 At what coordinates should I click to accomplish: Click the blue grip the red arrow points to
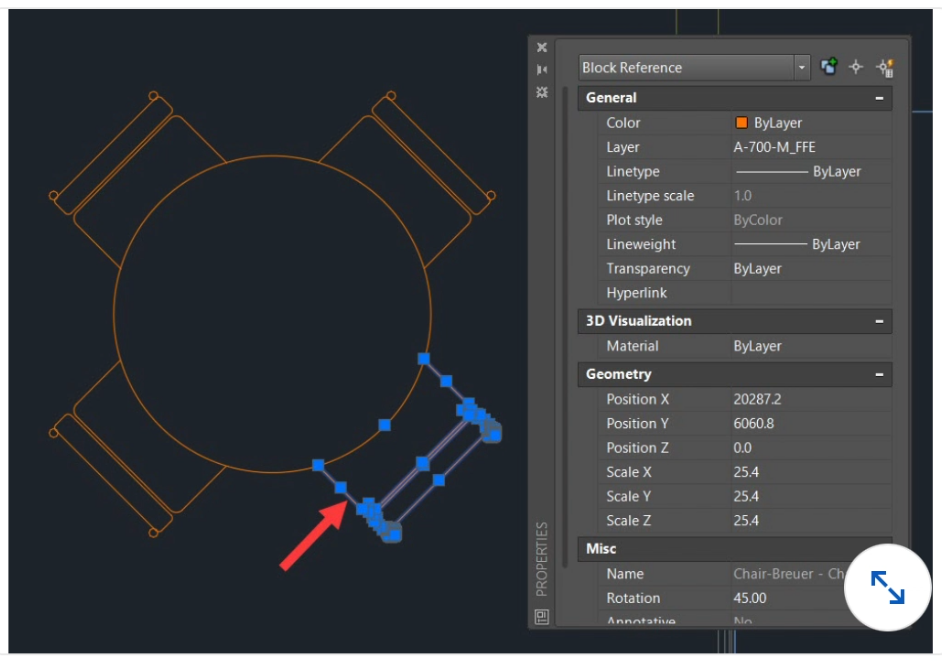click(340, 487)
